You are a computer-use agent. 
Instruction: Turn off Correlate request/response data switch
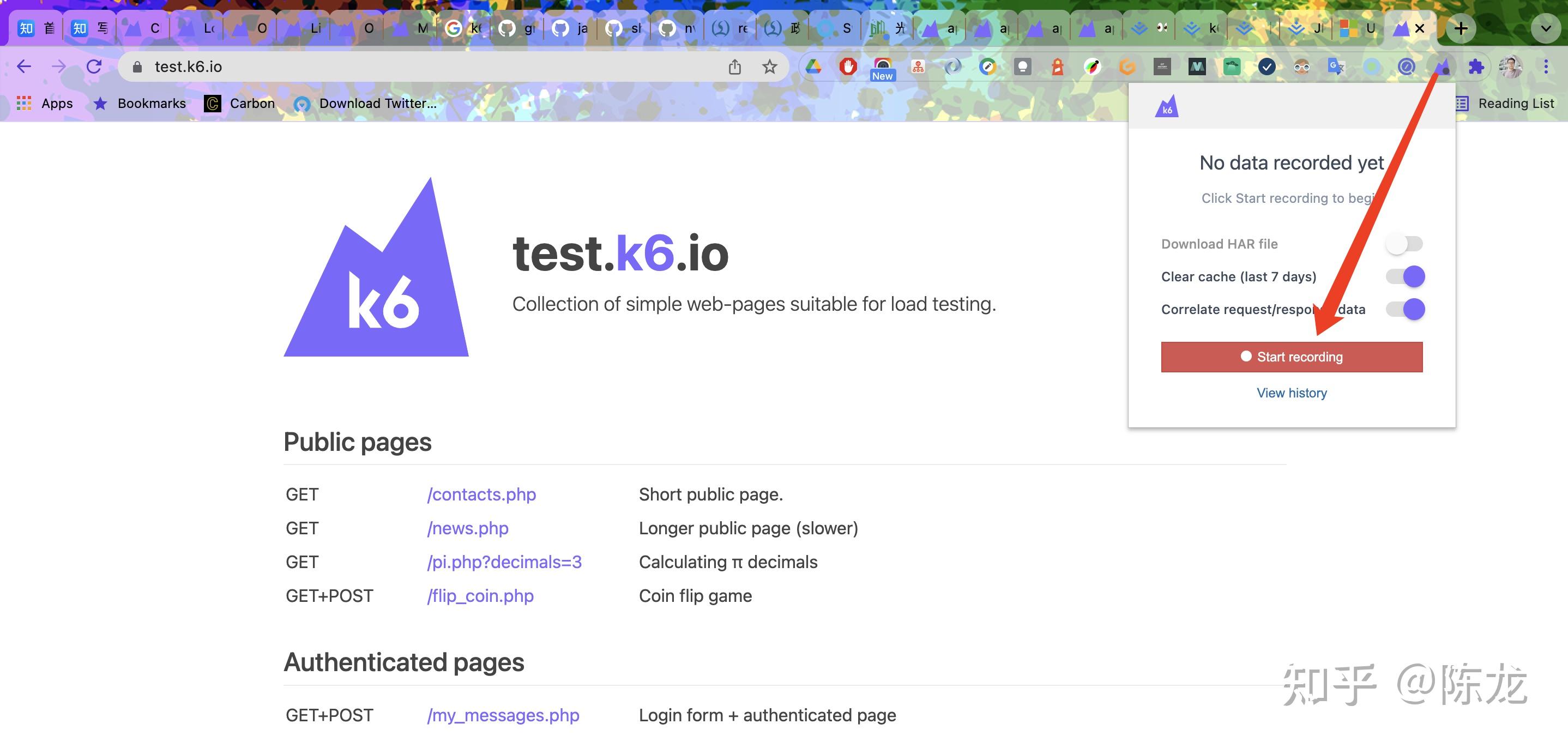(x=1404, y=309)
